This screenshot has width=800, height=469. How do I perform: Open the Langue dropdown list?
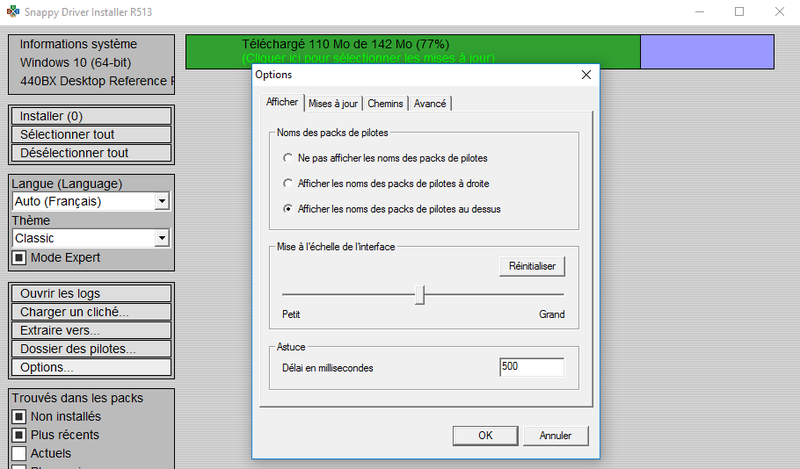coord(161,202)
